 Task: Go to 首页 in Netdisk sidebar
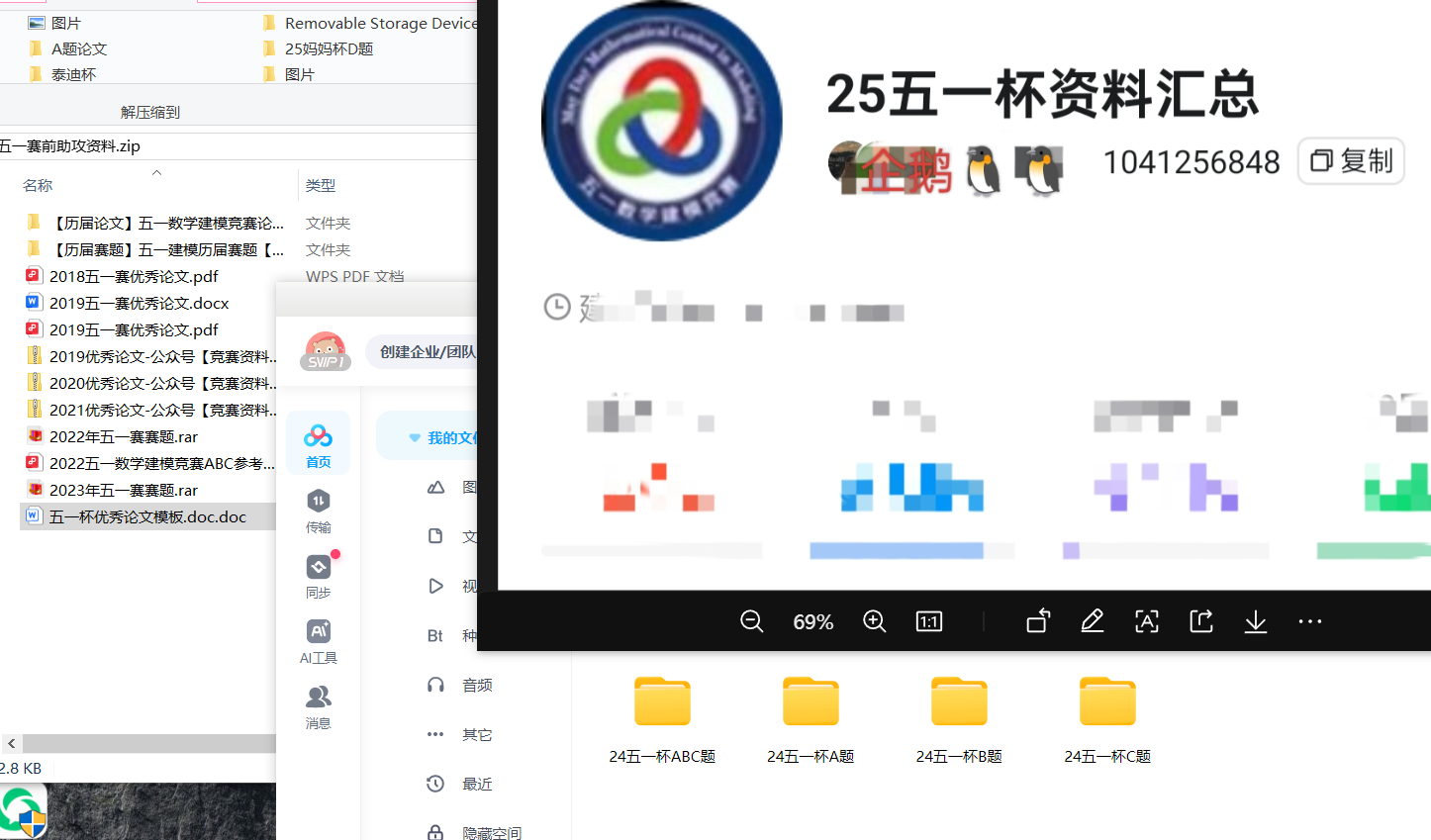click(319, 445)
